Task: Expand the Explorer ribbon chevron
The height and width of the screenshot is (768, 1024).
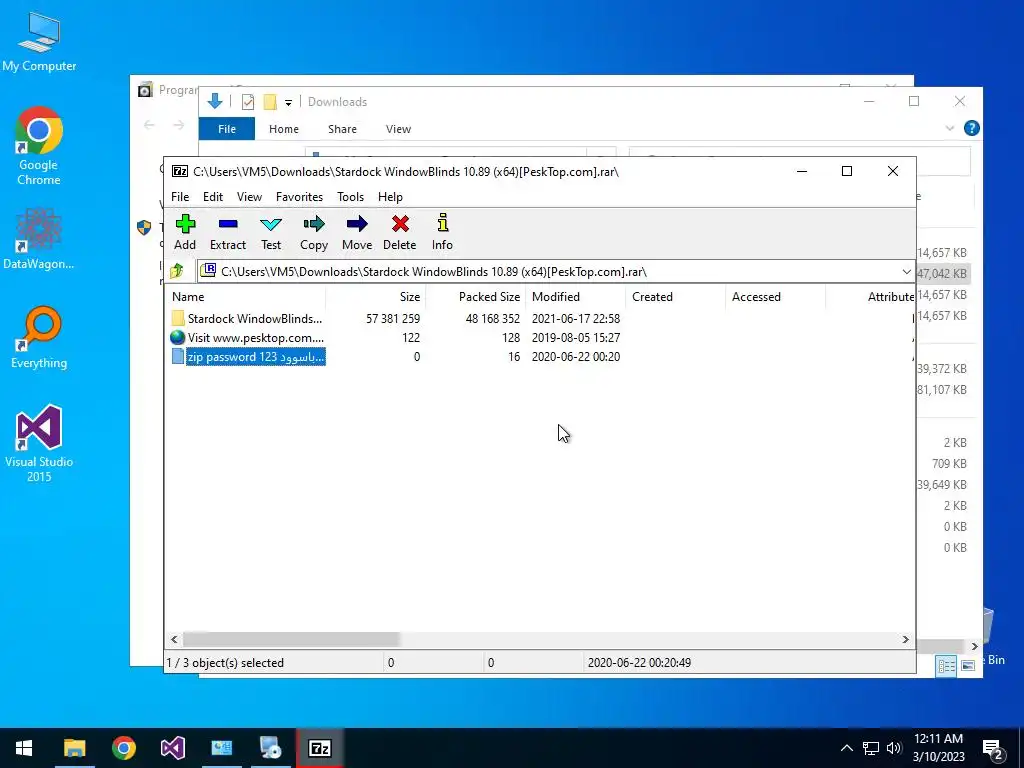Action: tap(950, 129)
